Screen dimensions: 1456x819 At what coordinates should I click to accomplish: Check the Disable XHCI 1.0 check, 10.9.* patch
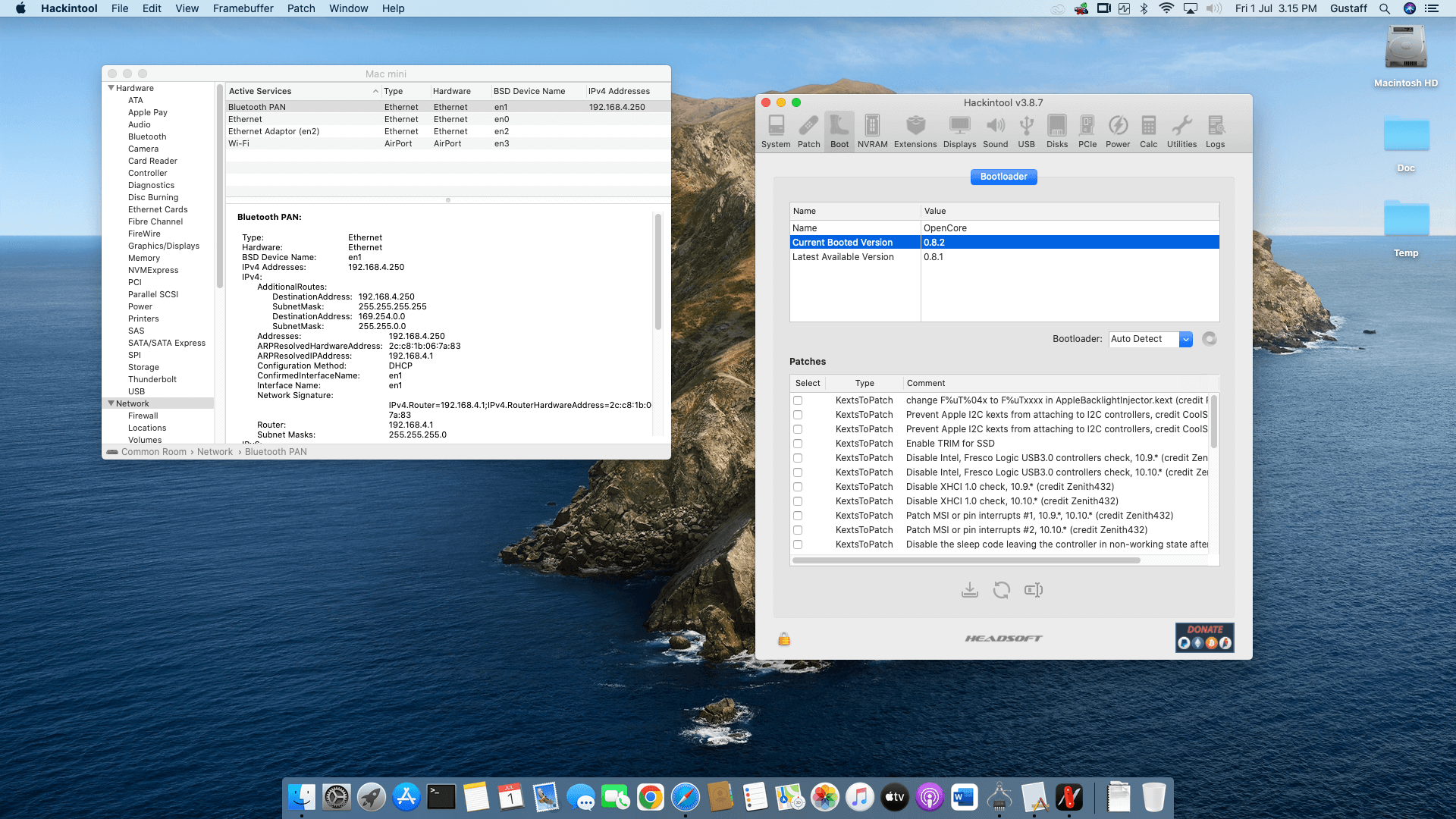point(797,486)
